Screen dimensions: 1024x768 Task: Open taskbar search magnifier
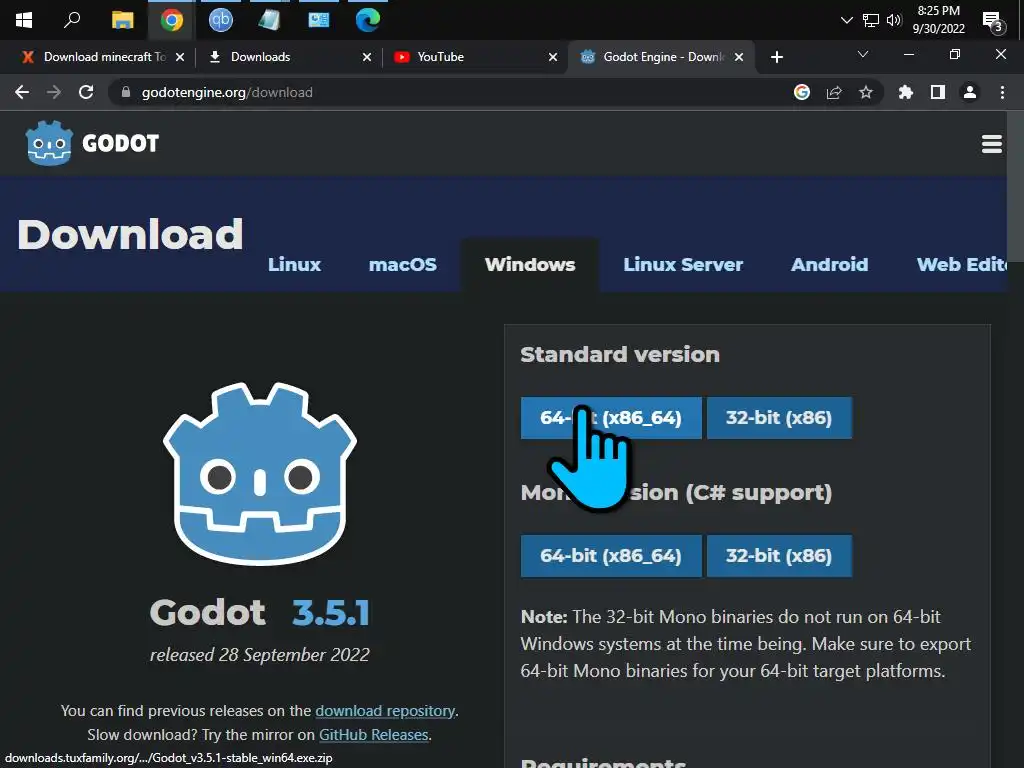[72, 20]
